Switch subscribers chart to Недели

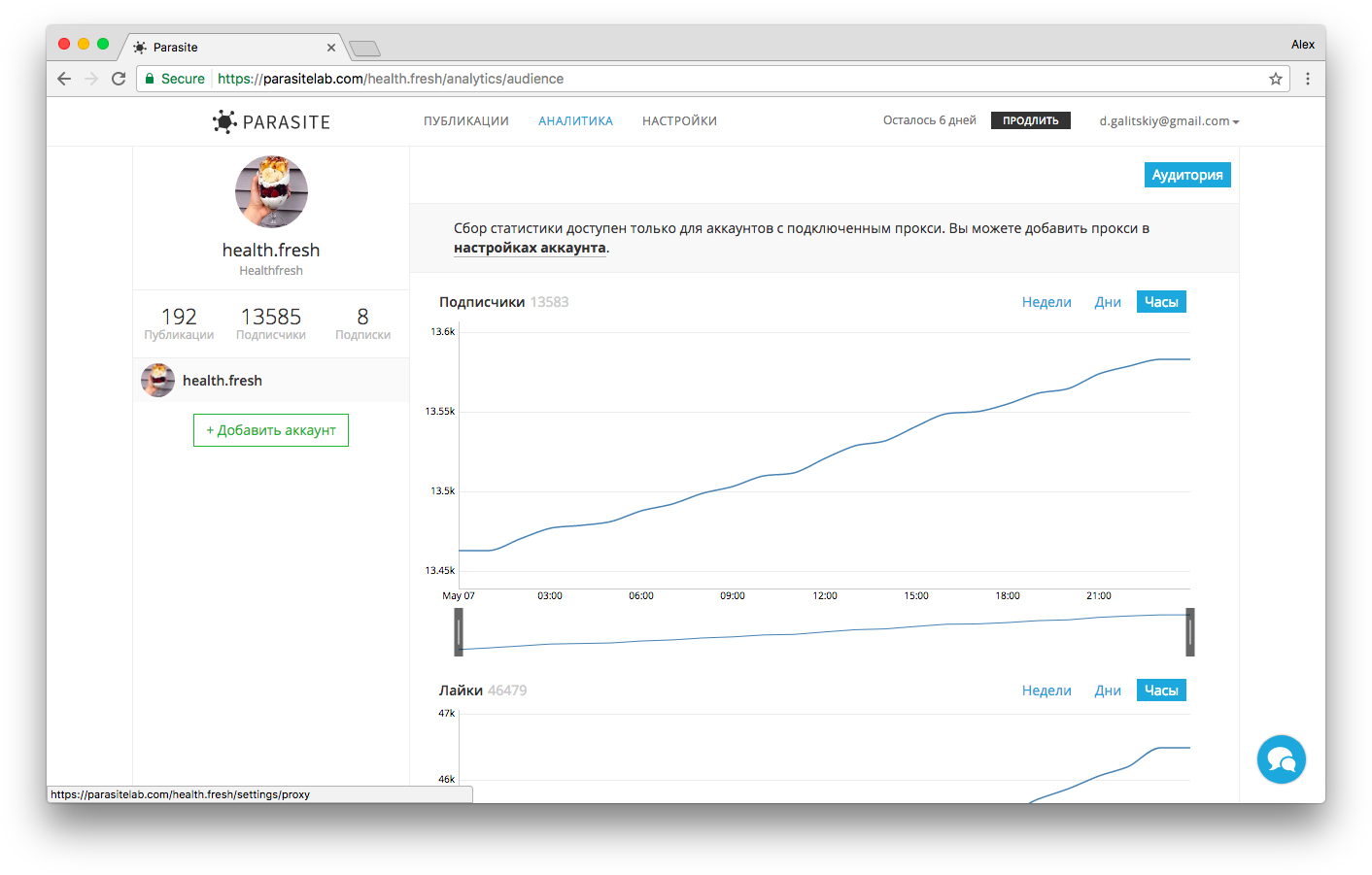tap(1046, 302)
